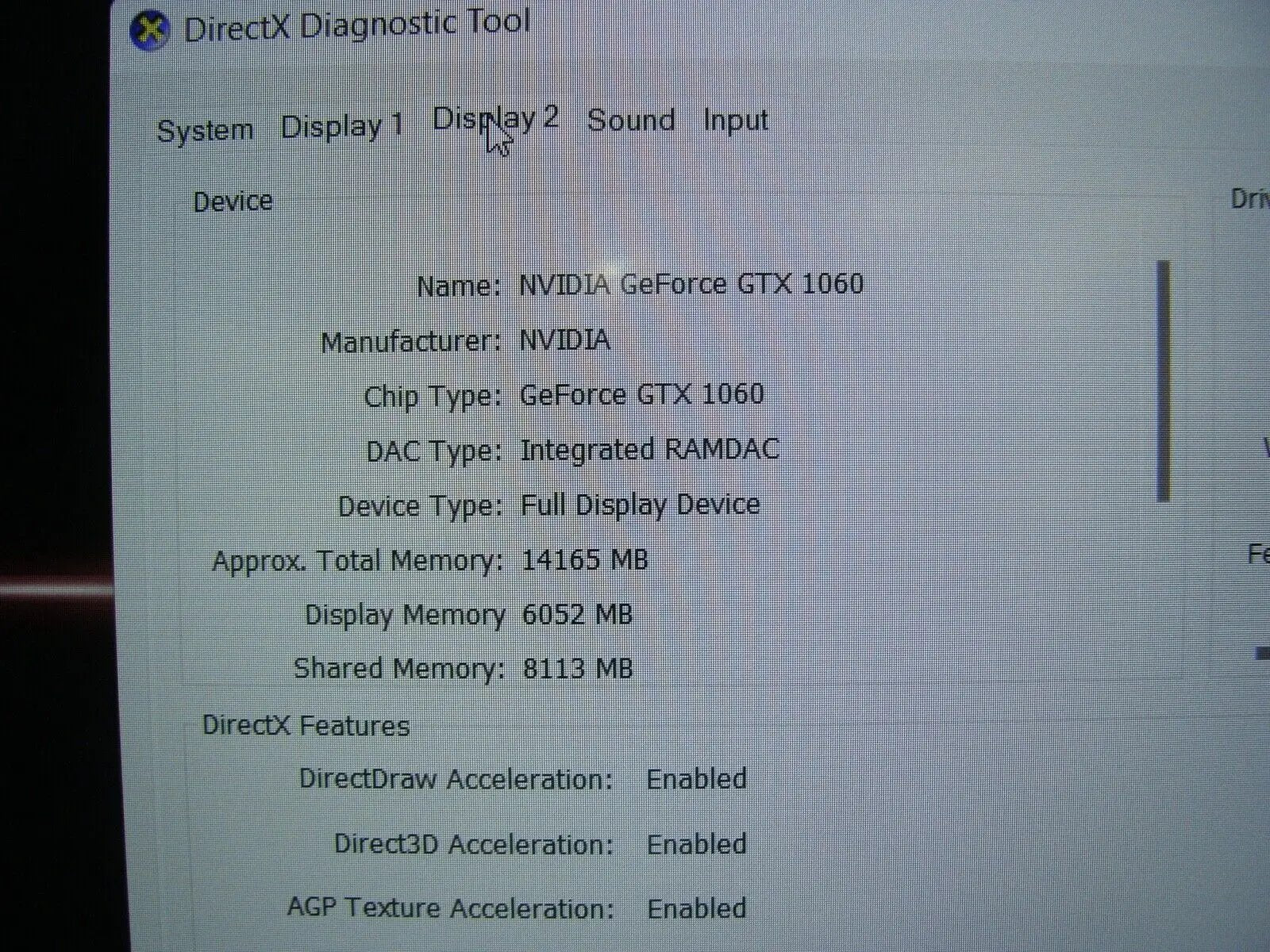Click the Full Display Device value
Screen dimensions: 1270x952
640,505
